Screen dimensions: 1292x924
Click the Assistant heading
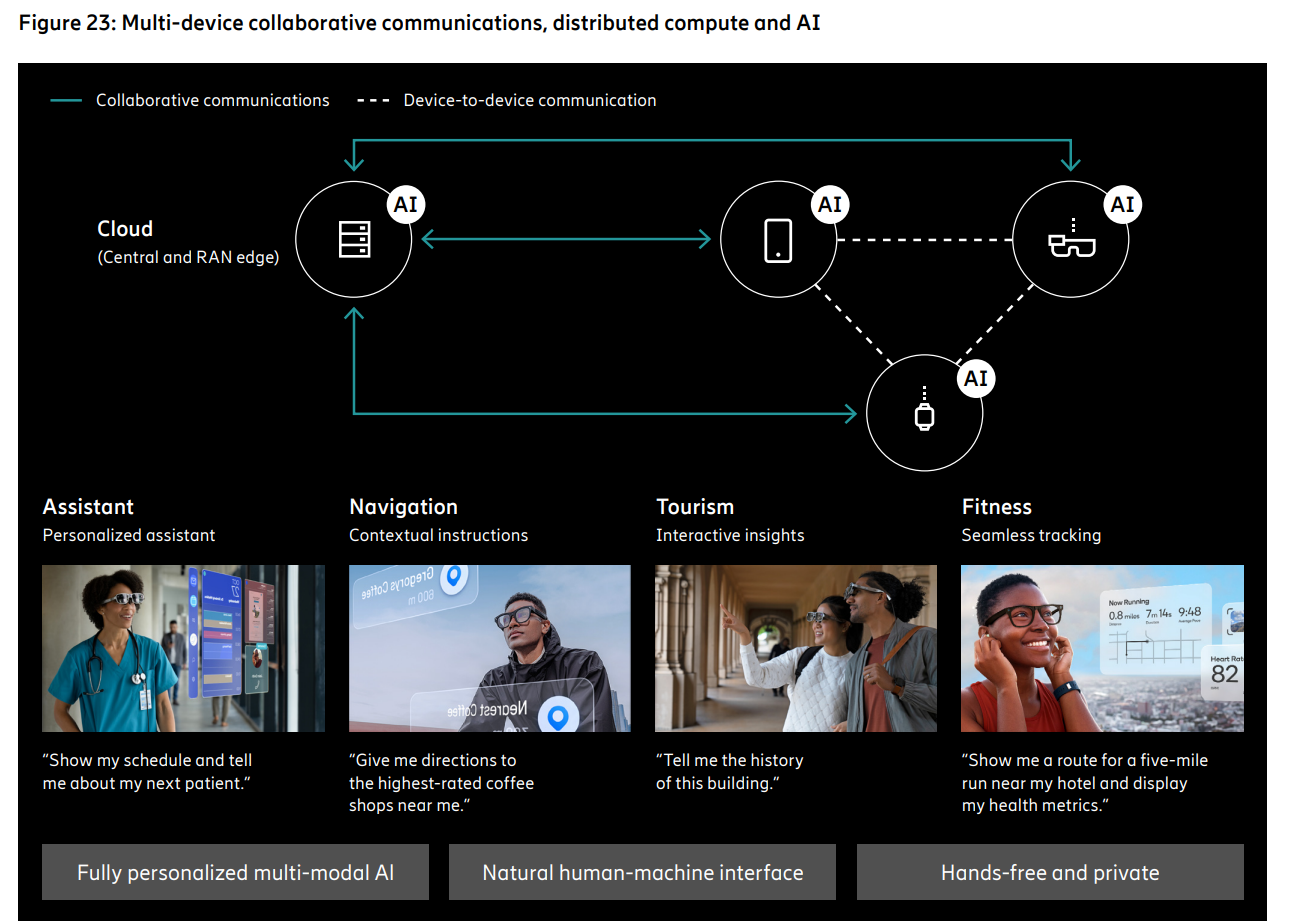pos(88,506)
